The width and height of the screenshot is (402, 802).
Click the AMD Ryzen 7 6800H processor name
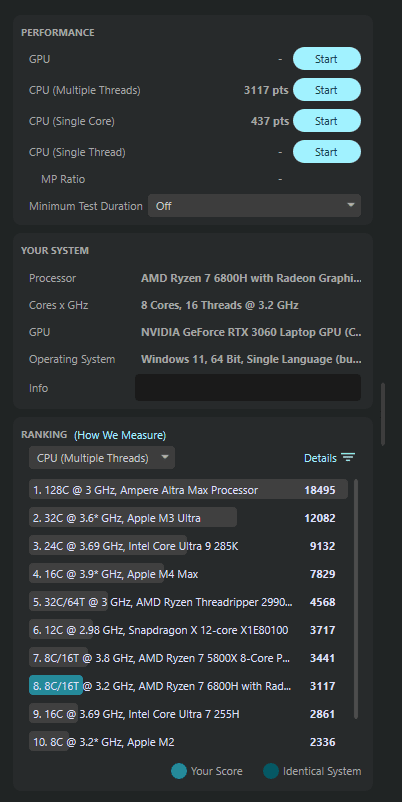point(251,278)
